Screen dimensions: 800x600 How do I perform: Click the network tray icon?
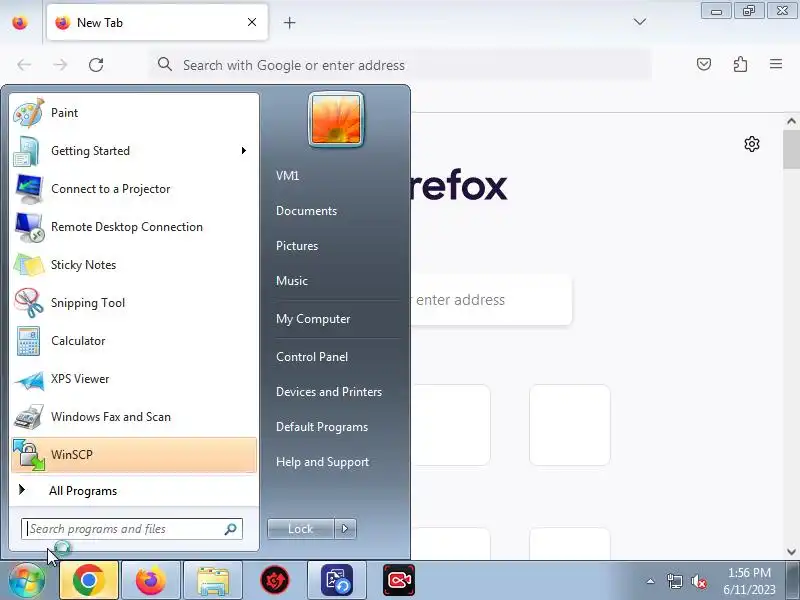[x=674, y=581]
